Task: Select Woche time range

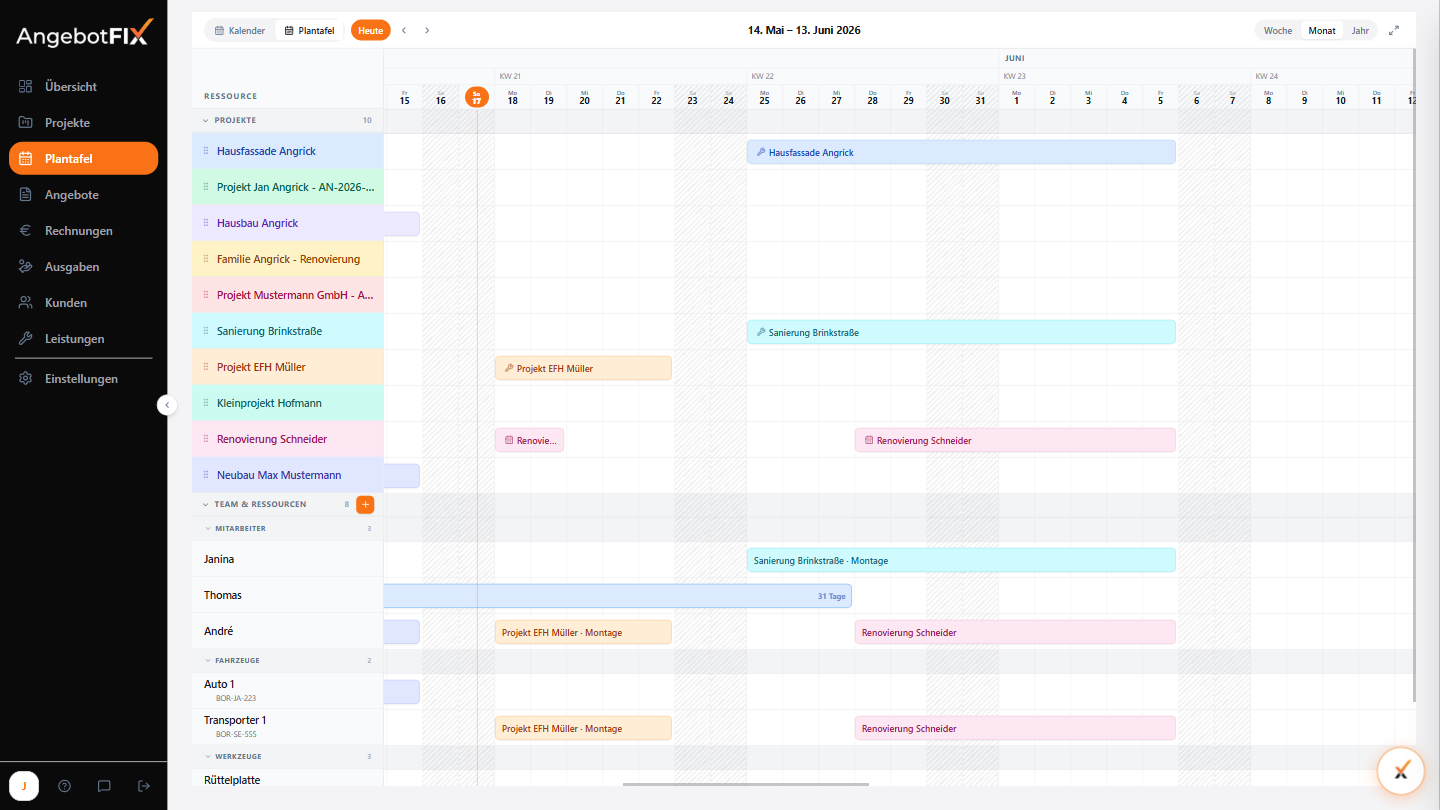Action: pos(1278,31)
